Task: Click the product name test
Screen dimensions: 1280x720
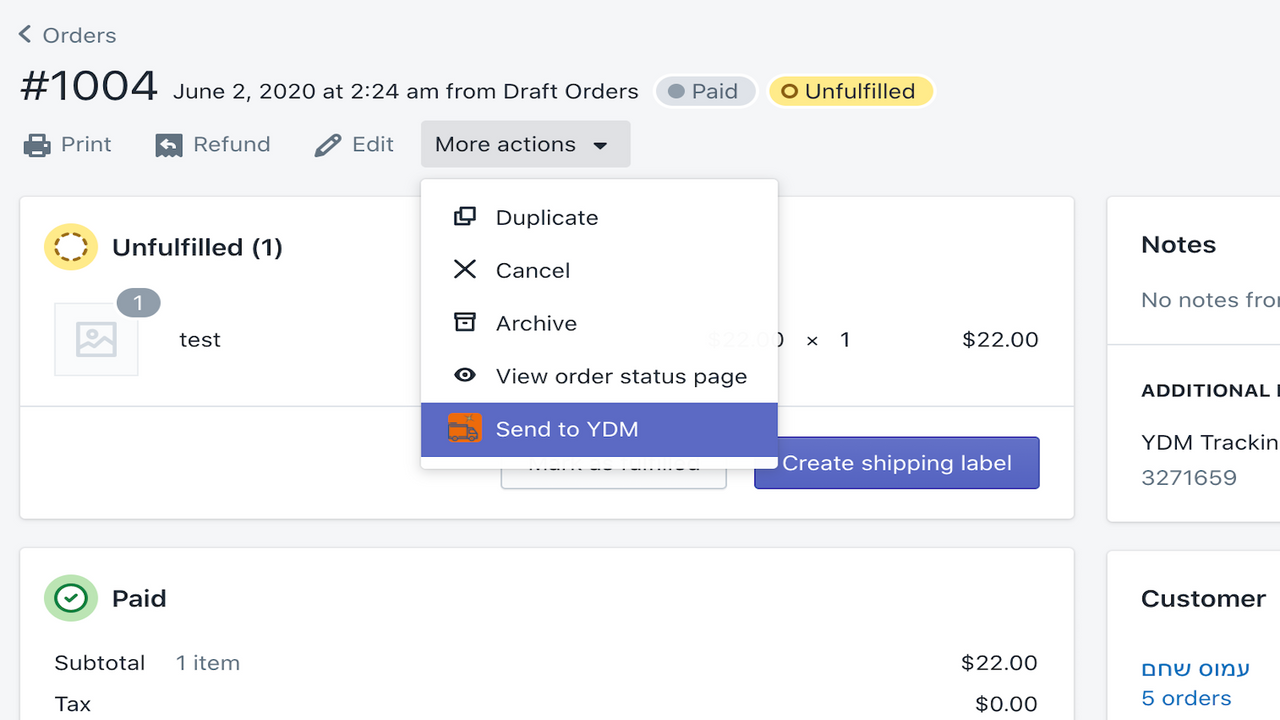Action: tap(200, 340)
